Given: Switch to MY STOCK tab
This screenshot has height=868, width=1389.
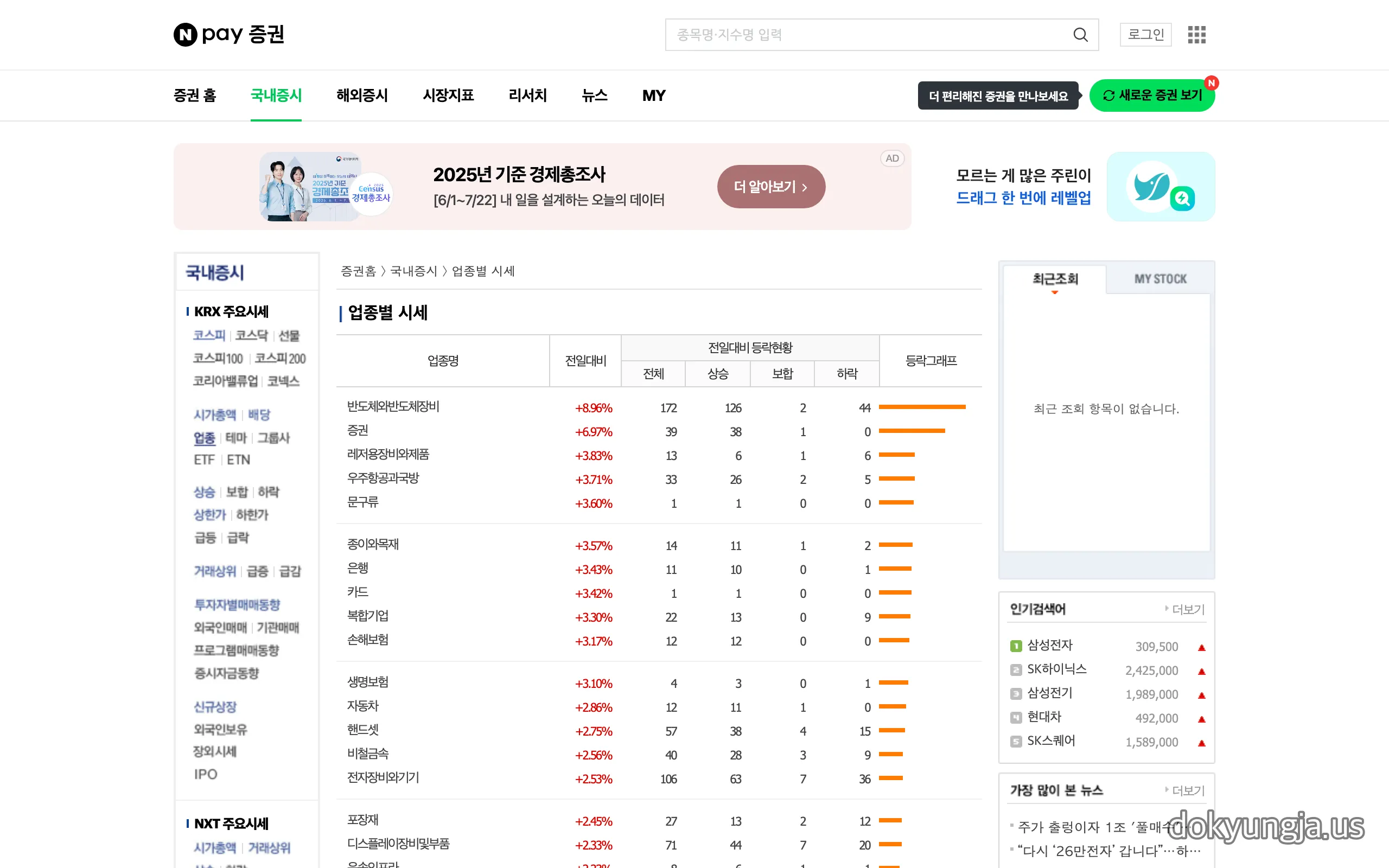Looking at the screenshot, I should pyautogui.click(x=1160, y=279).
